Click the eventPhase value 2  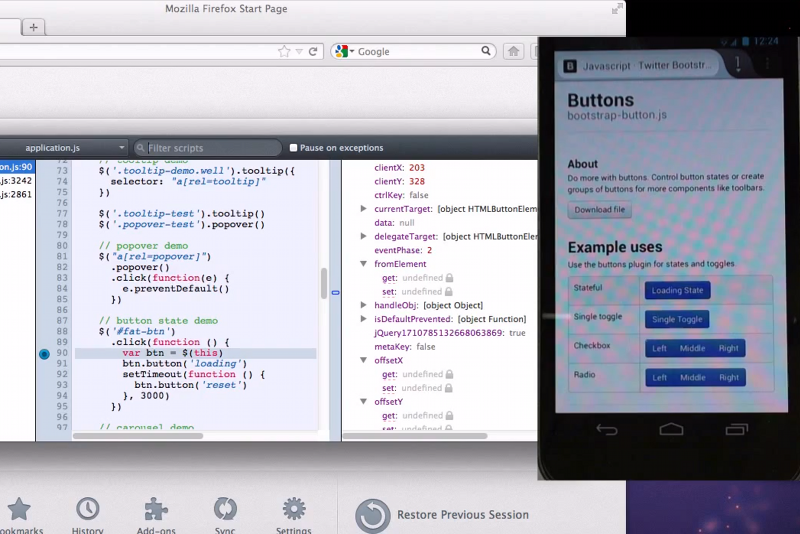point(430,250)
